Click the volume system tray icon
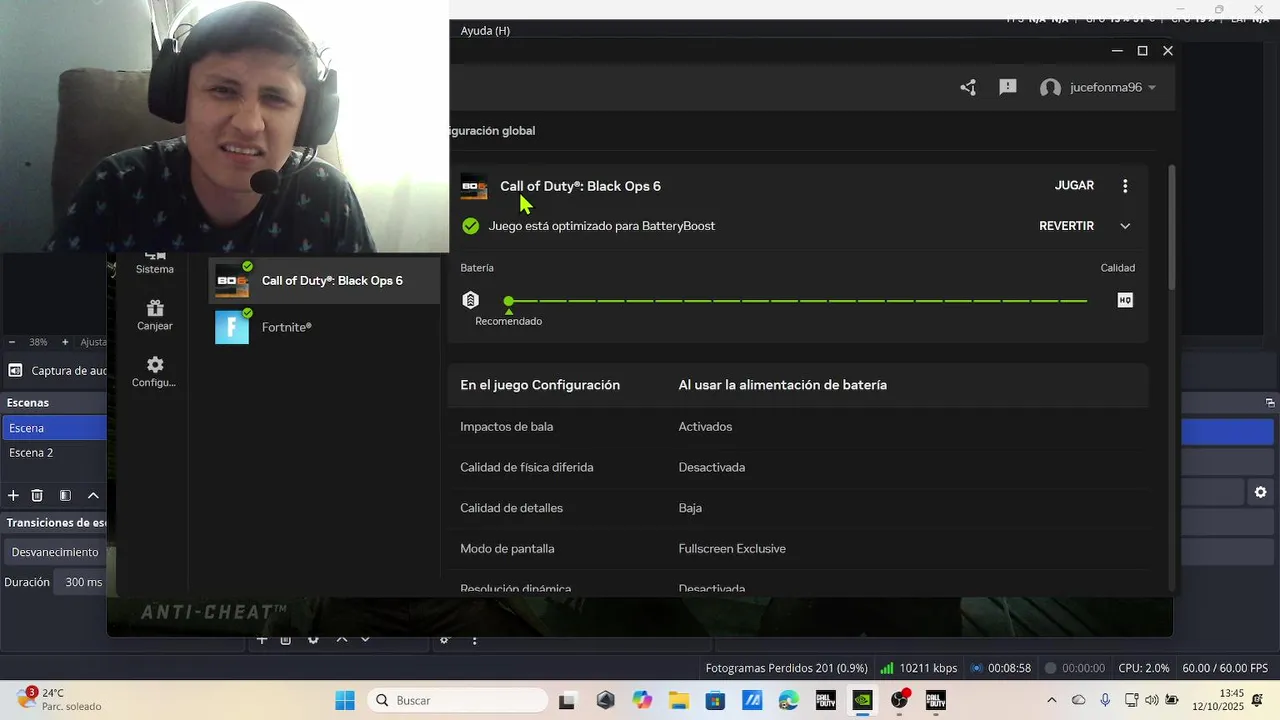The width and height of the screenshot is (1280, 720). tap(1151, 700)
